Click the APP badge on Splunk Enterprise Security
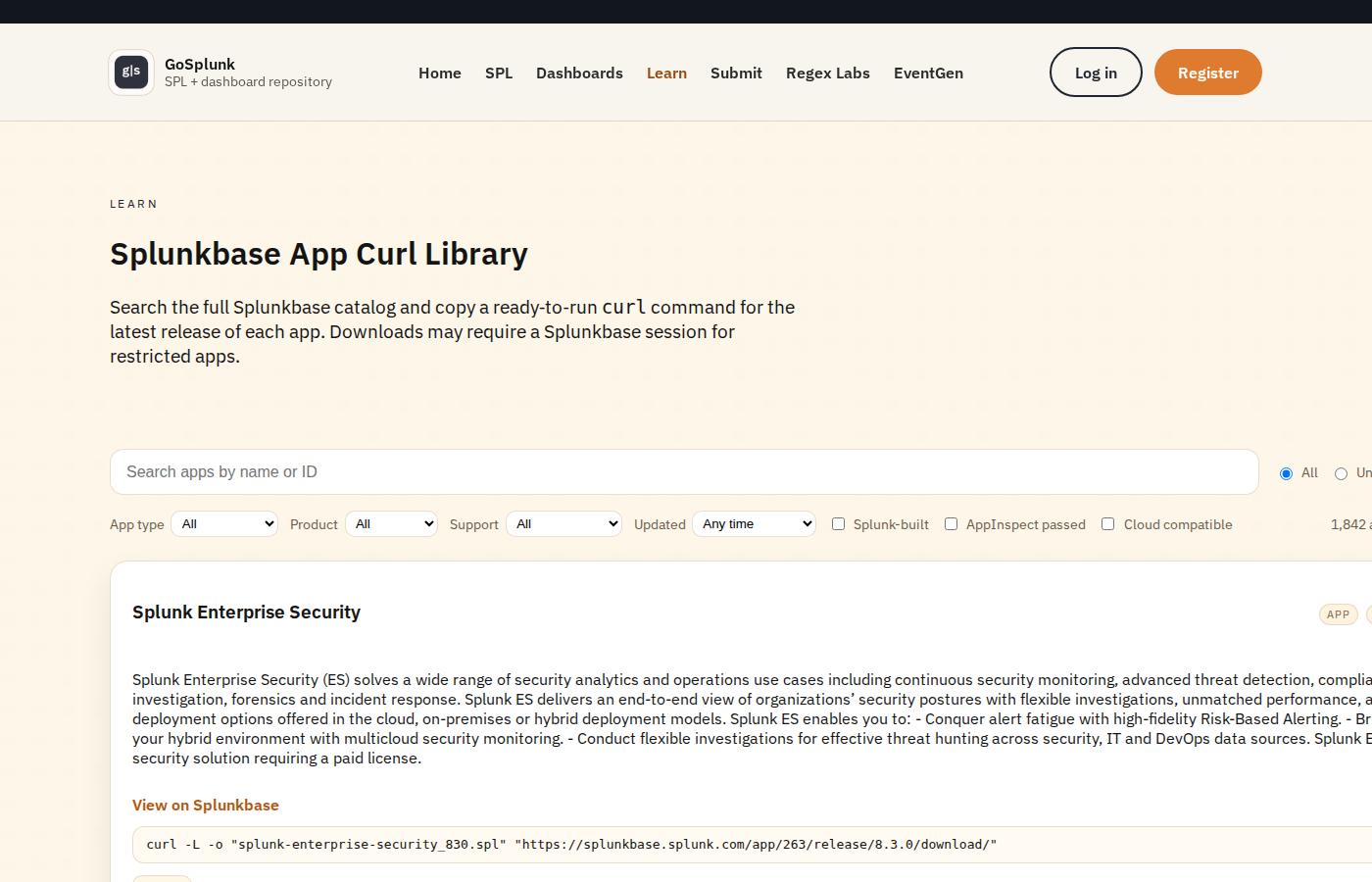Screen dimensions: 1372x882 (1338, 614)
